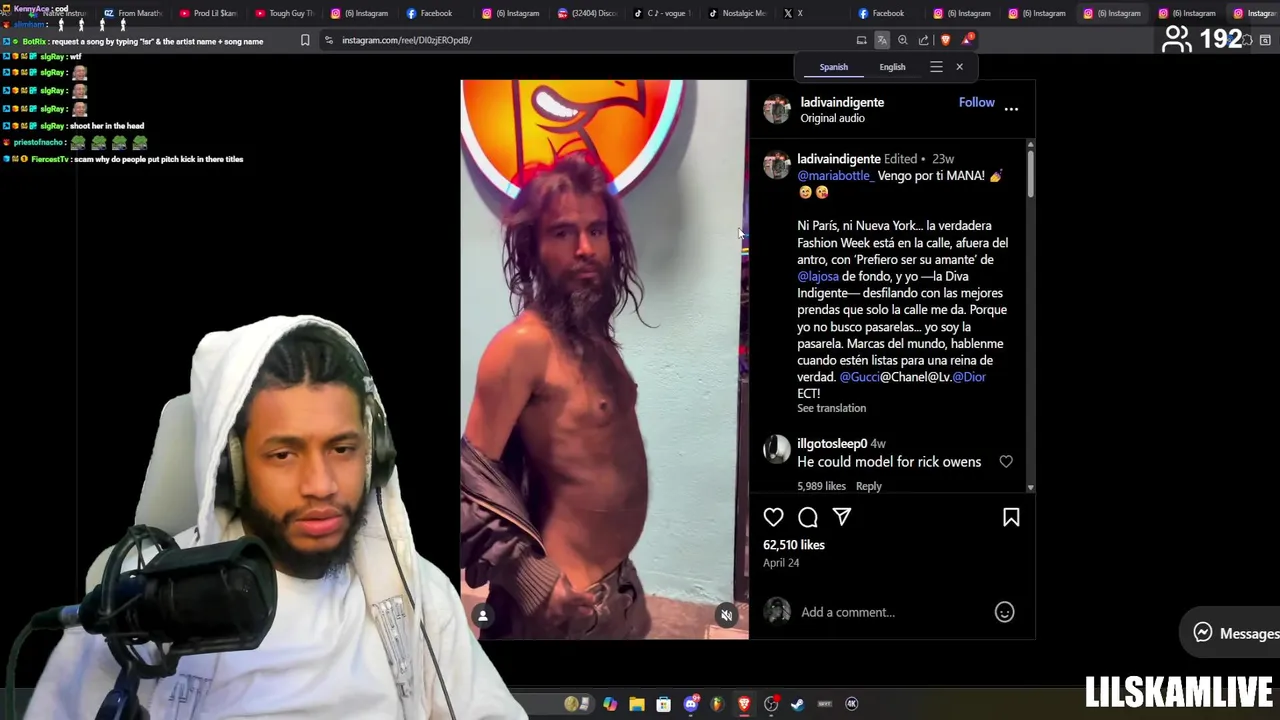The image size is (1280, 720).
Task: Click the address bar URL
Action: [406, 40]
